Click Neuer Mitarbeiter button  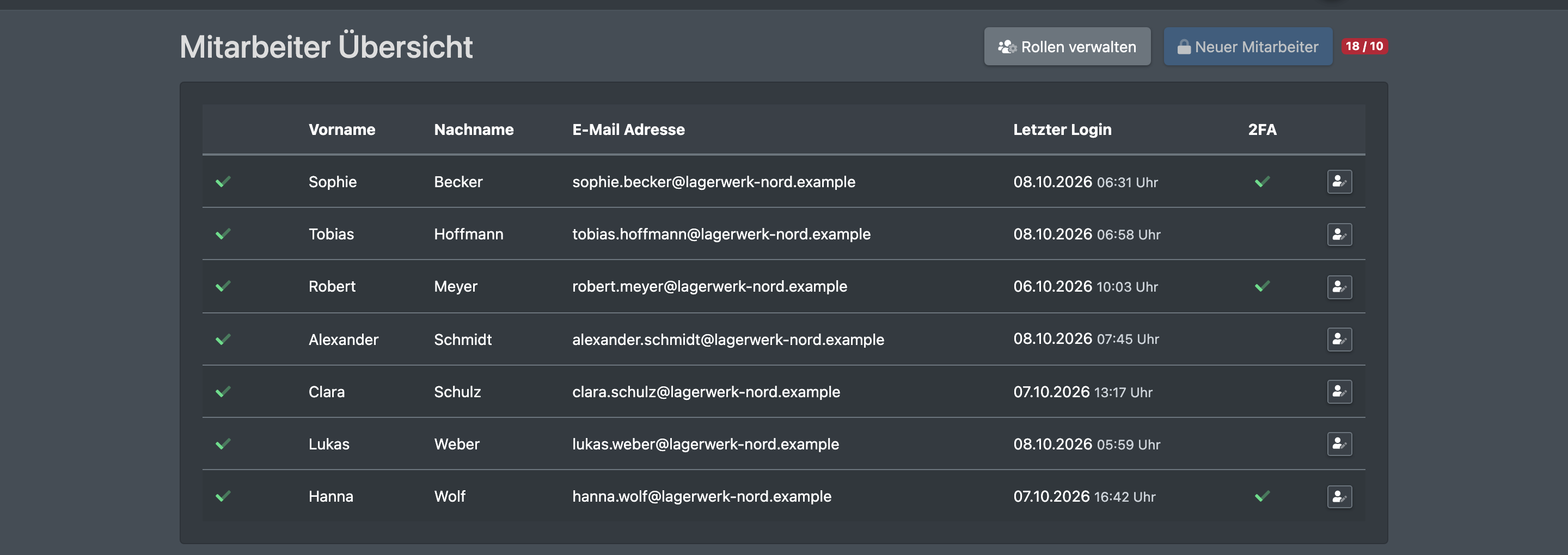click(1248, 46)
